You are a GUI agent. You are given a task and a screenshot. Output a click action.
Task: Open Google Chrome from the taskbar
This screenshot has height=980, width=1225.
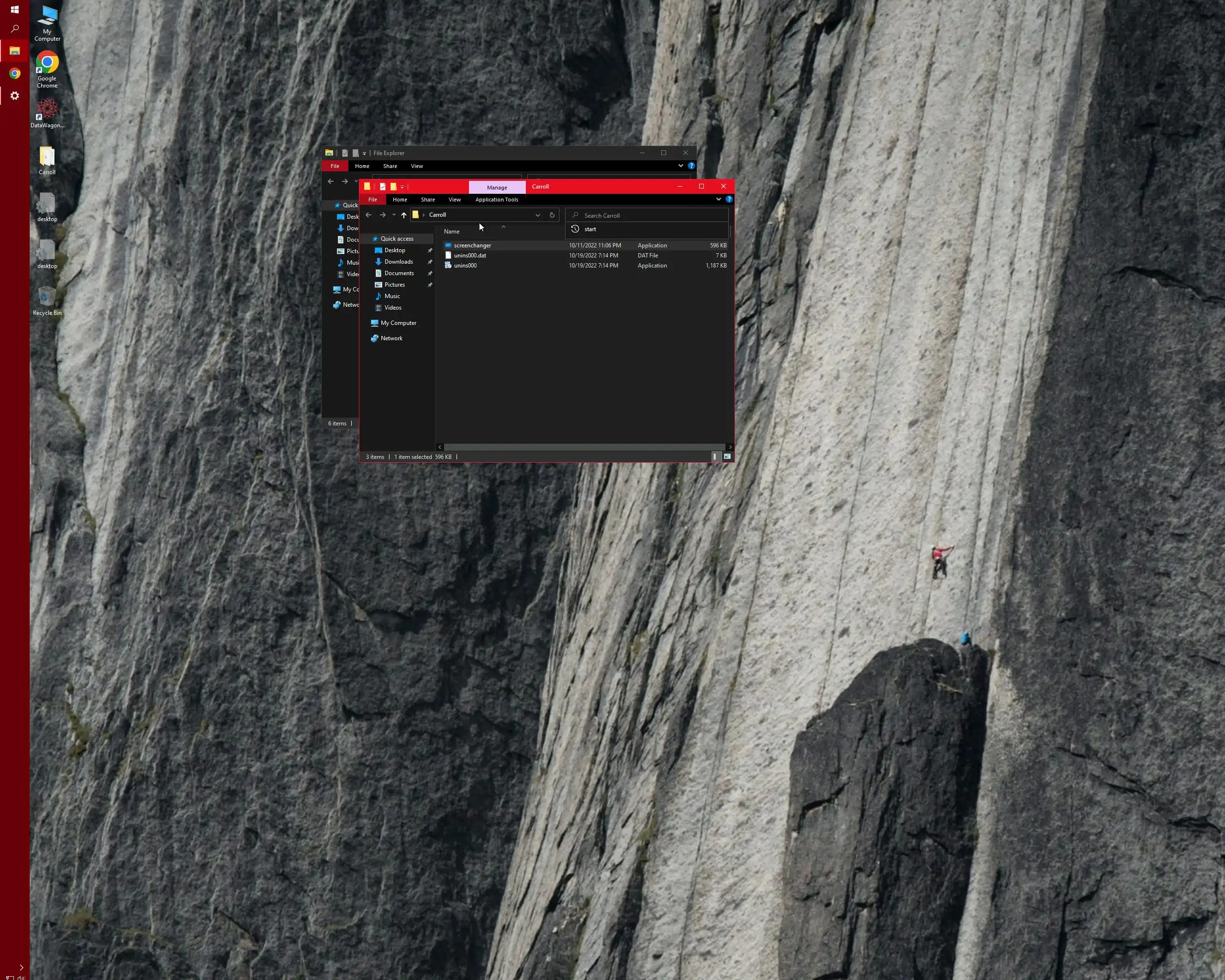point(15,73)
